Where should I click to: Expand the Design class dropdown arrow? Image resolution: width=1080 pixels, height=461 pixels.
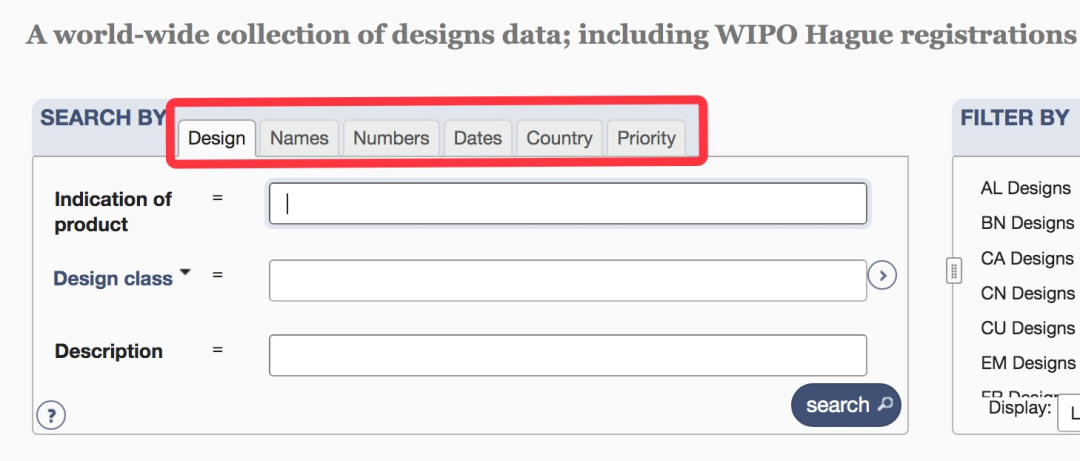tap(185, 272)
